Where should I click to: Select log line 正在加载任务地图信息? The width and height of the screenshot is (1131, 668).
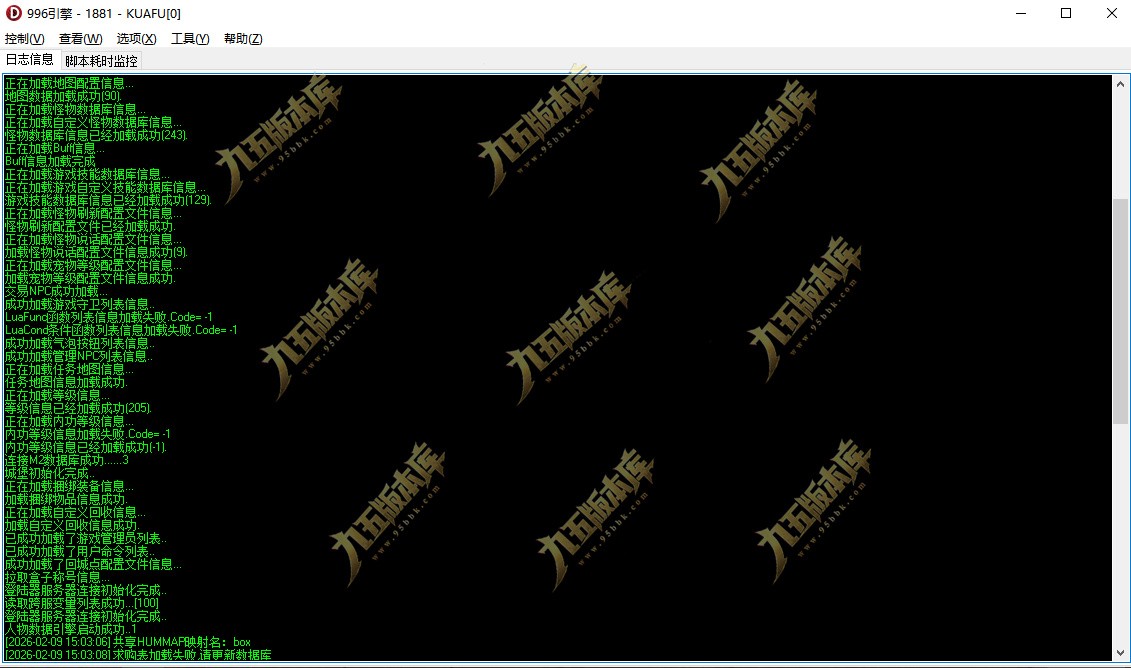click(x=69, y=369)
